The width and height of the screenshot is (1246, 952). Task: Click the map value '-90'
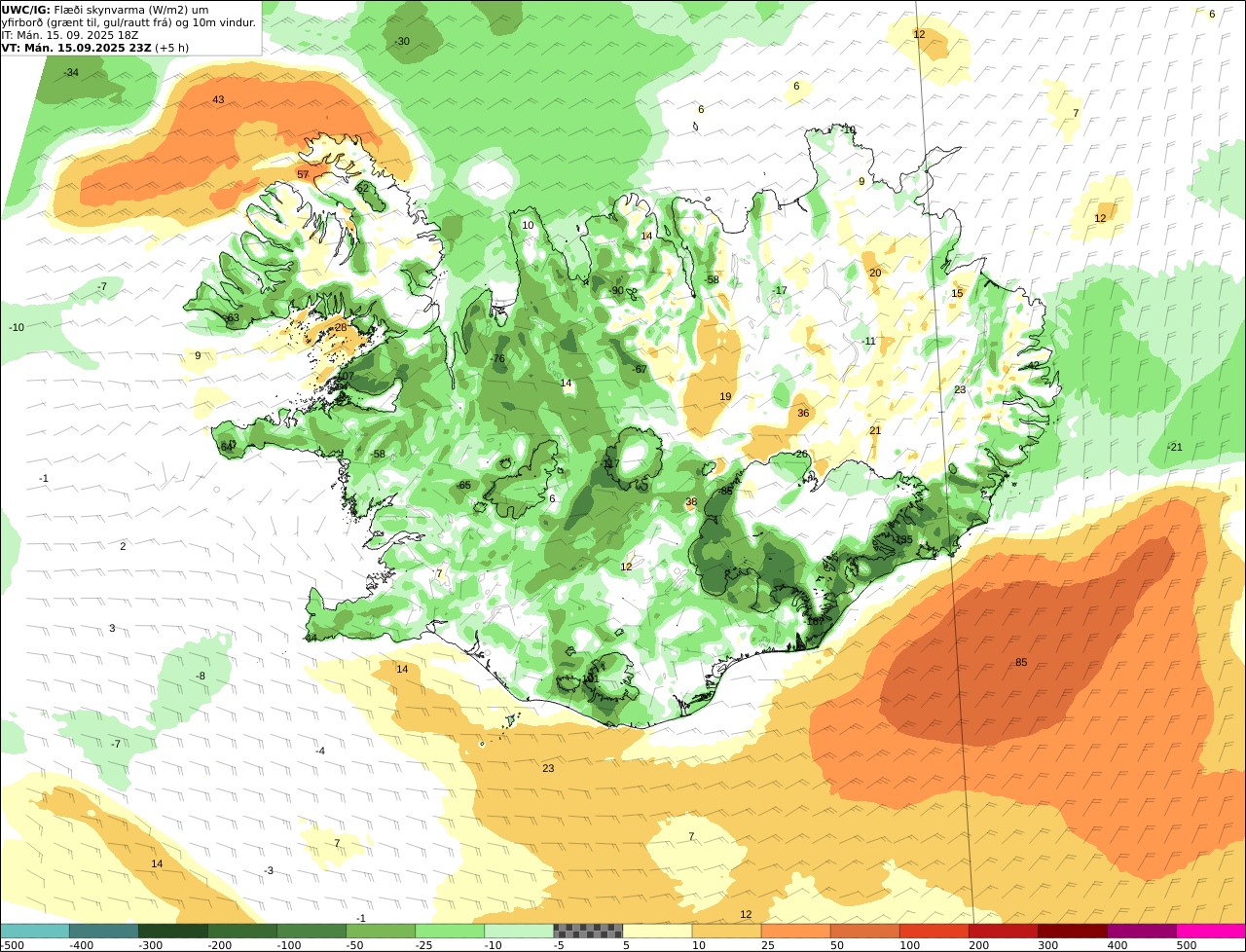[616, 291]
